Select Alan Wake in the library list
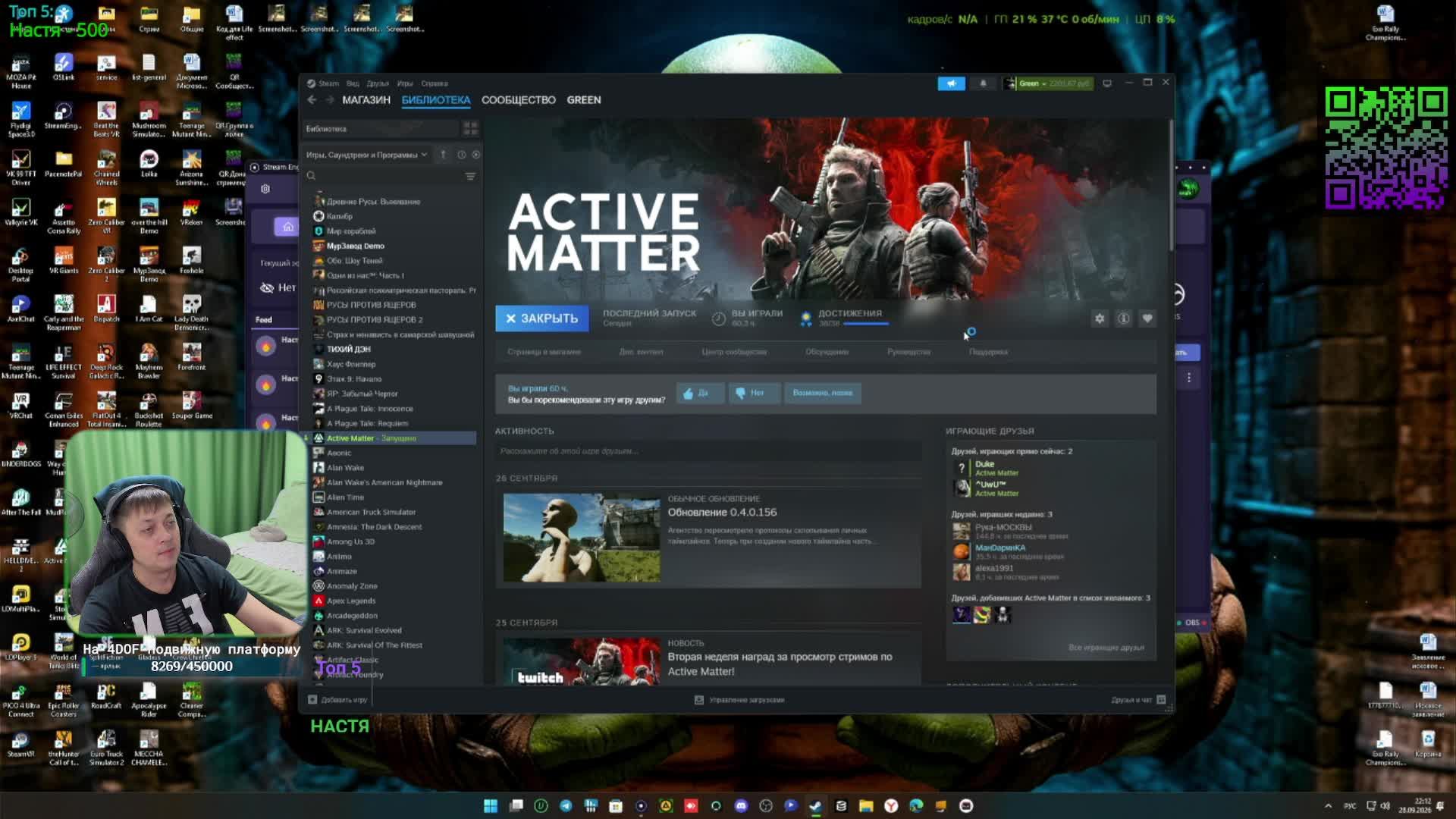1456x819 pixels. [x=345, y=468]
